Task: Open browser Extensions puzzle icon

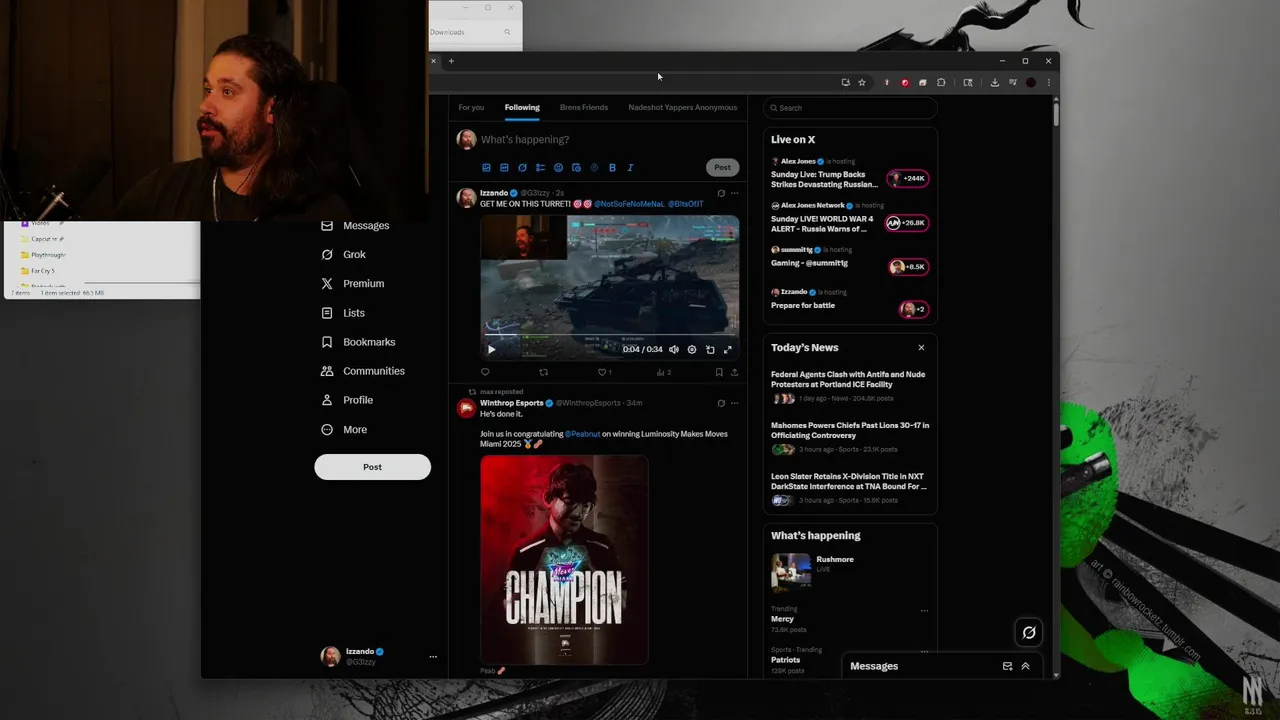Action: [x=941, y=83]
